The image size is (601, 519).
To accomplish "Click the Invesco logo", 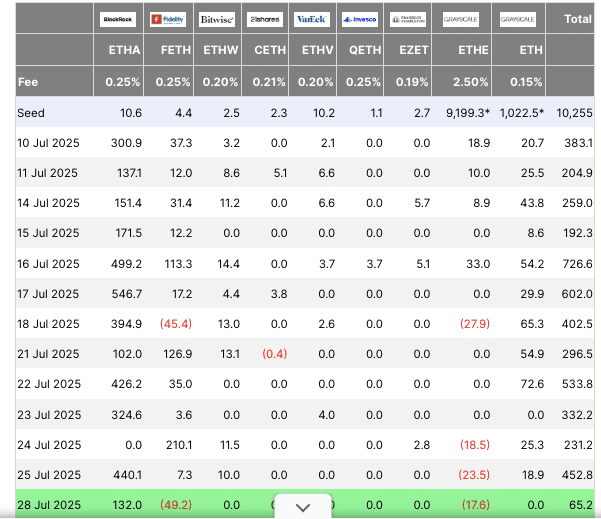I will (x=359, y=19).
